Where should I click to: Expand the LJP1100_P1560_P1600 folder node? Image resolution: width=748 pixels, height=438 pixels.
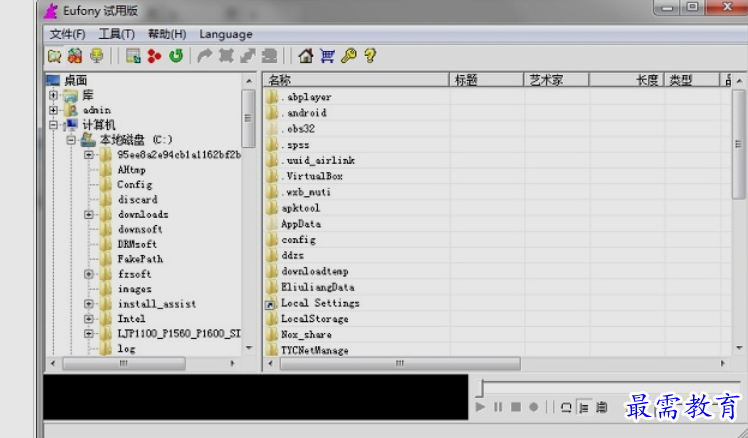click(x=88, y=334)
